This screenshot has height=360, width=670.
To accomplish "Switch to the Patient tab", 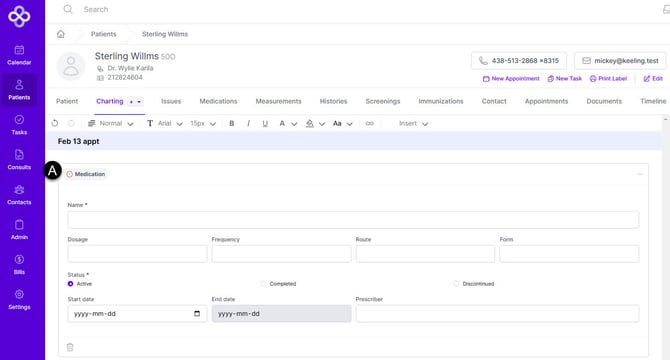I will [67, 101].
